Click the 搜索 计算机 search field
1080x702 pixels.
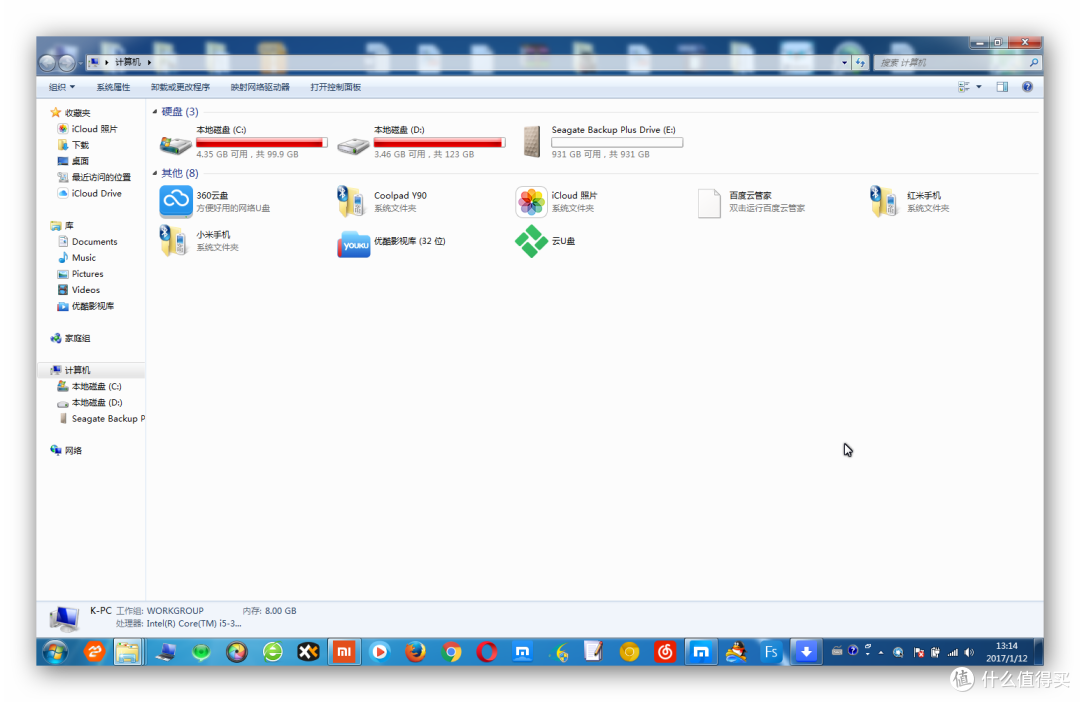957,63
